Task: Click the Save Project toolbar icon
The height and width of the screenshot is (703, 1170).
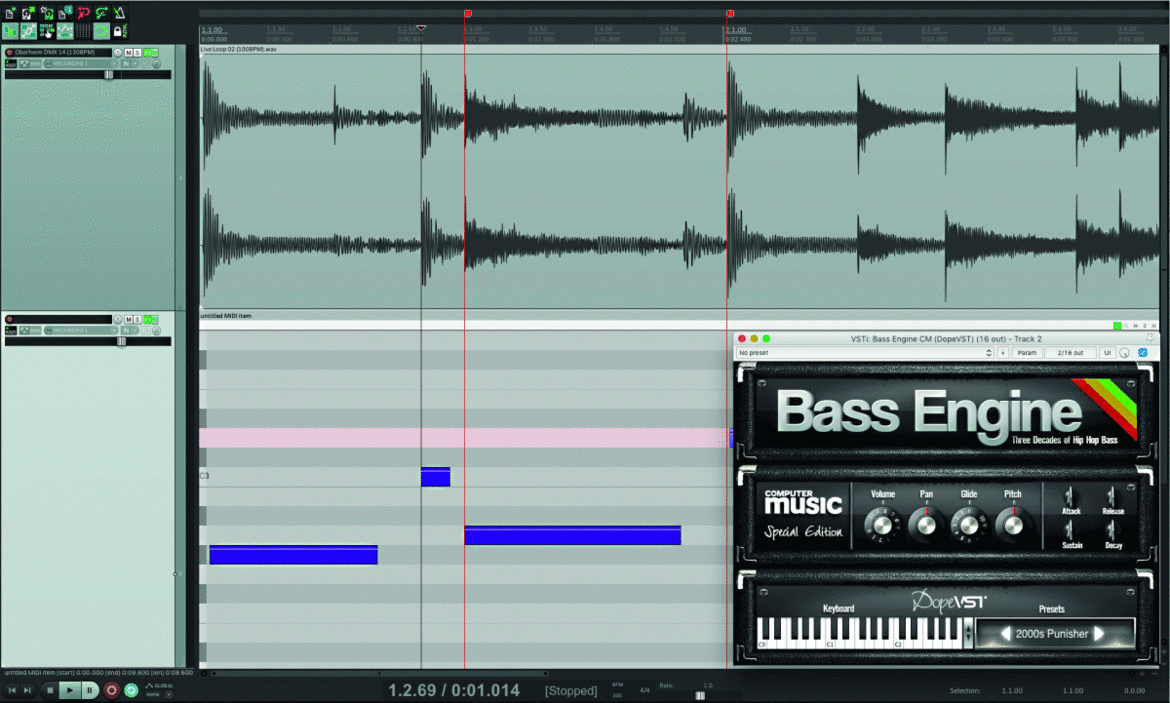Action: 46,13
